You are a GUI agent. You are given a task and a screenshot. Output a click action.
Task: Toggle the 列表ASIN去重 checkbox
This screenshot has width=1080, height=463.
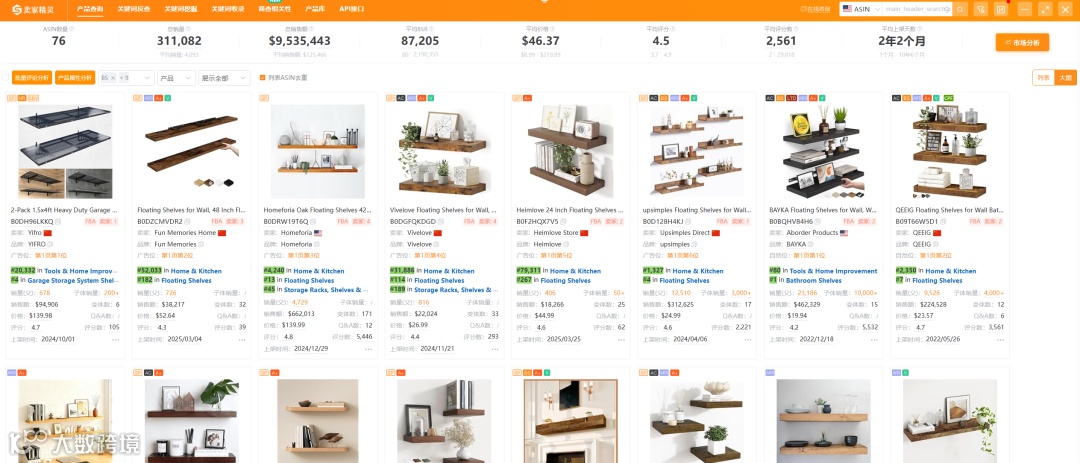(262, 78)
